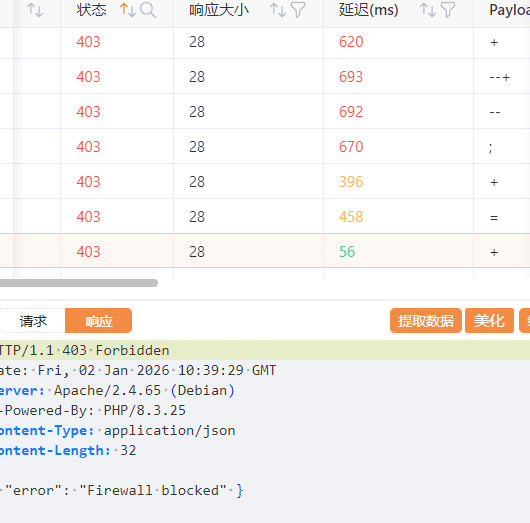Click the partially visible orange button at right
Image resolution: width=530 pixels, height=523 pixels.
[525, 320]
